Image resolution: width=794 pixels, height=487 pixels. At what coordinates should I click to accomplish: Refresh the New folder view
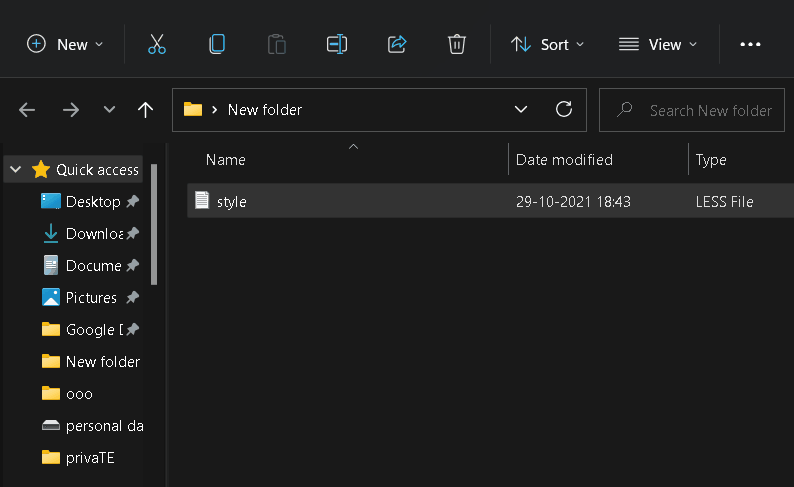pos(564,110)
